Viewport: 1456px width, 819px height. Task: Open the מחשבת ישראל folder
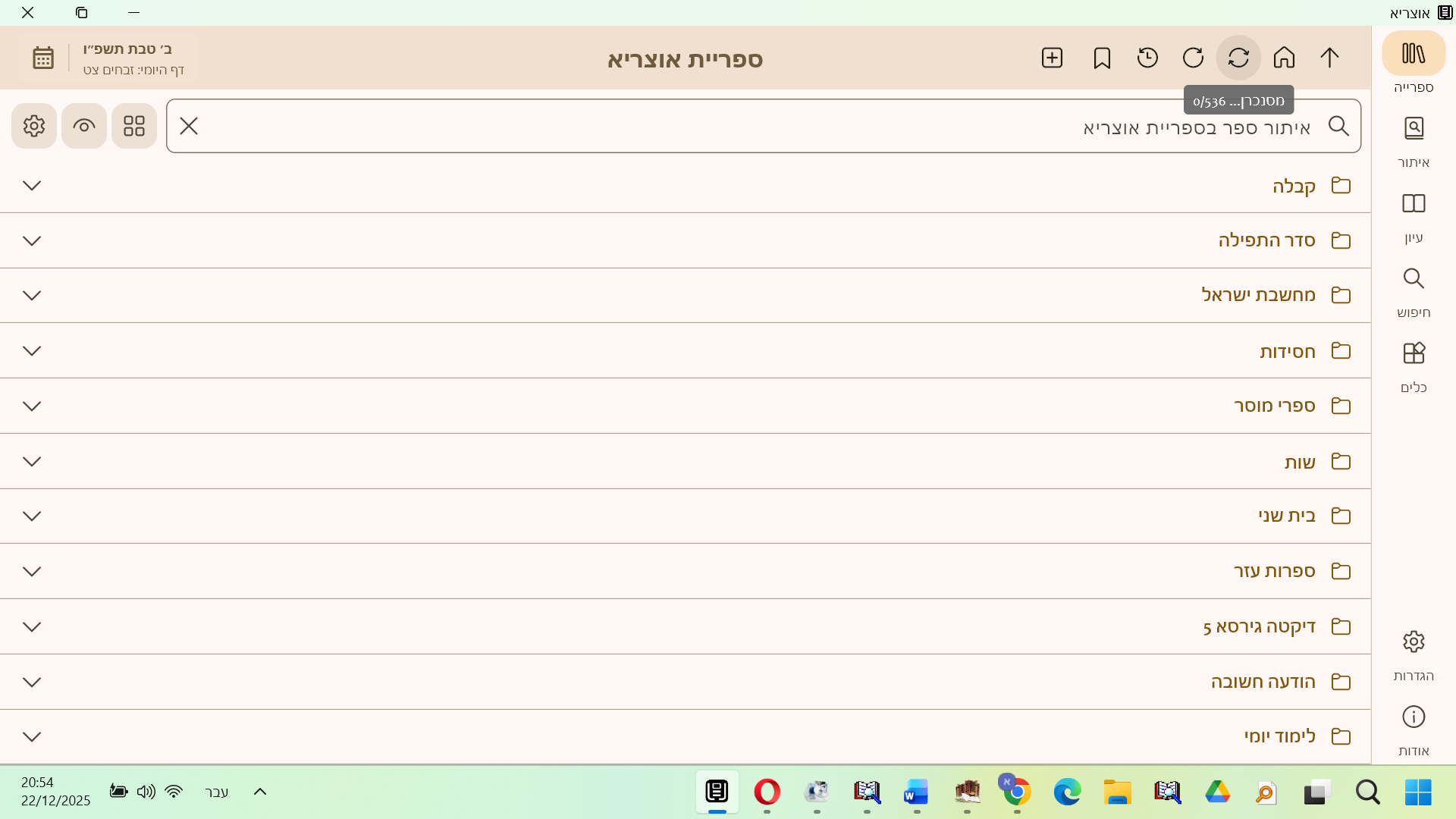point(1258,295)
